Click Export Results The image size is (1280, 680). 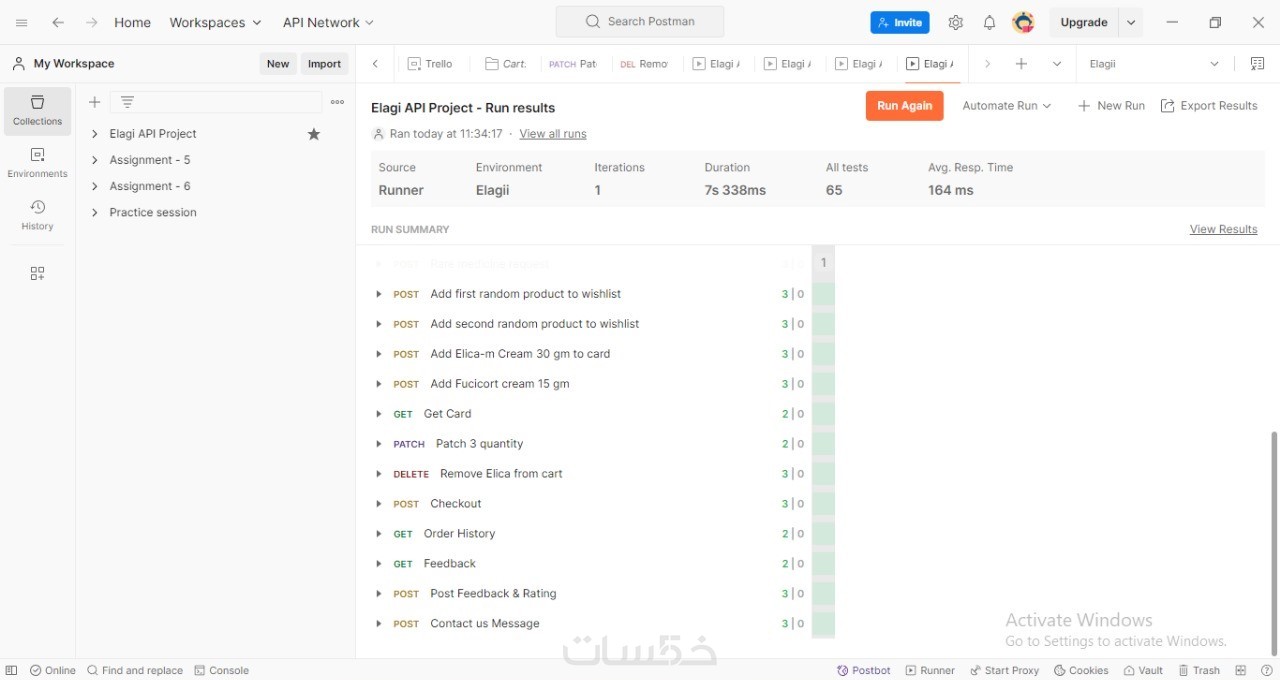point(1209,106)
